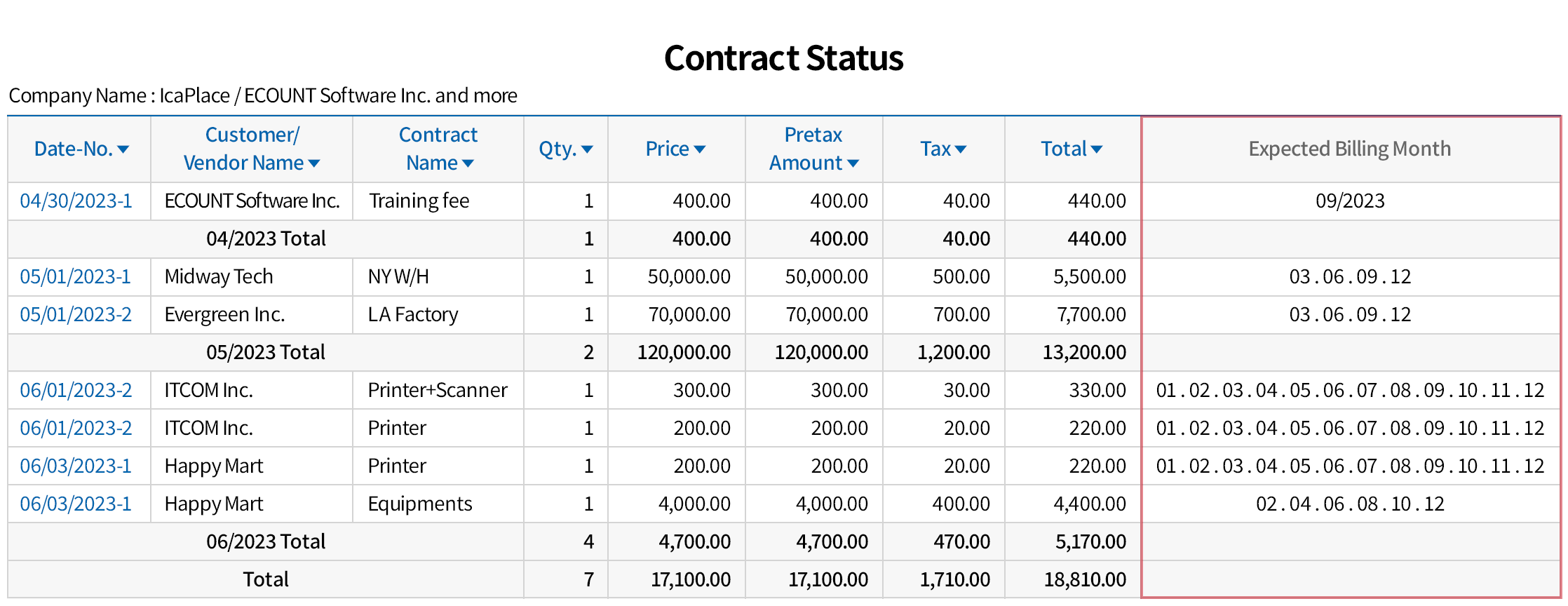
Task: Sort by the Price column header
Action: click(x=675, y=149)
